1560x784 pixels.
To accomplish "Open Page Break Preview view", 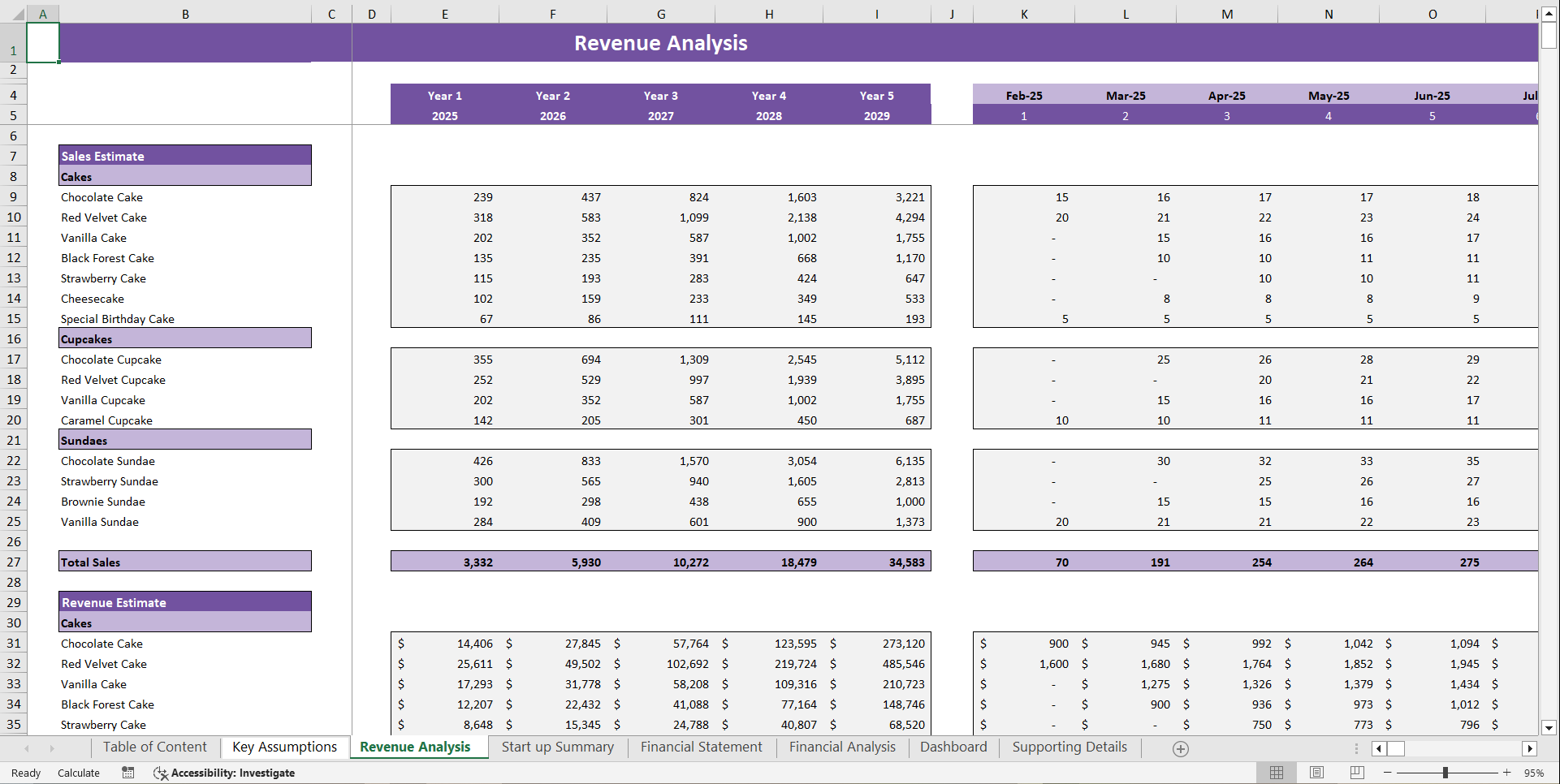I will 1355,773.
